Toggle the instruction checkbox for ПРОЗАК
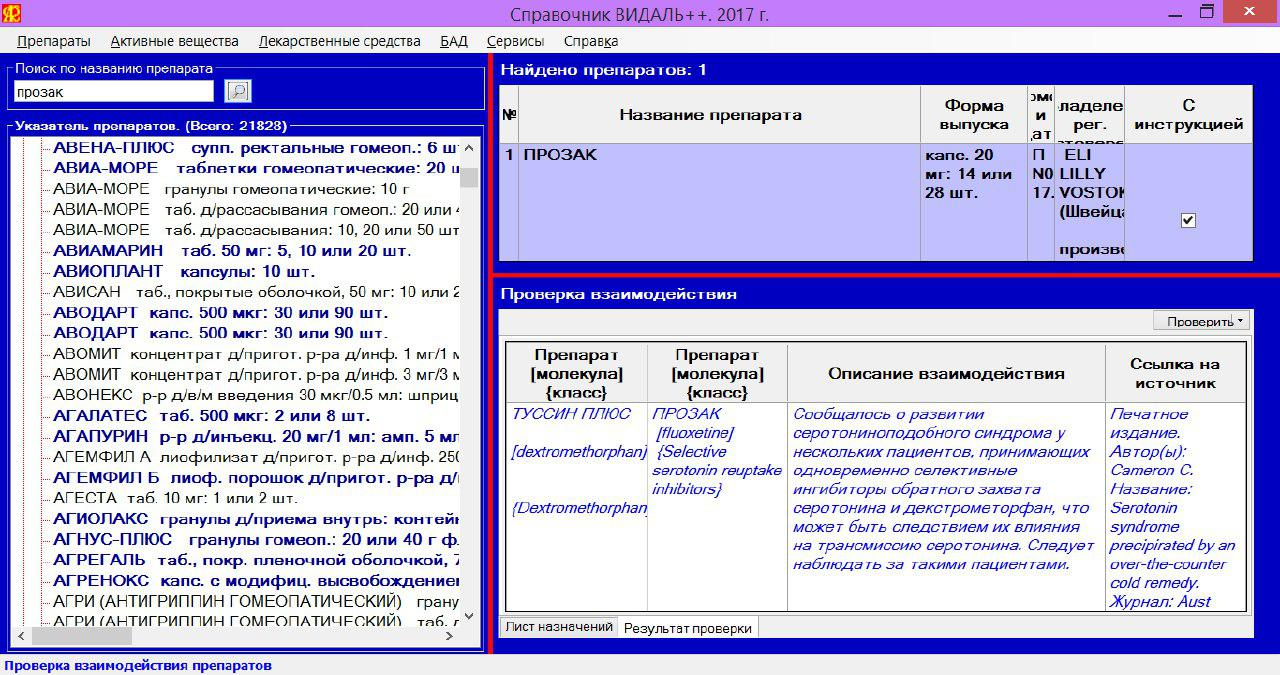Image resolution: width=1280 pixels, height=675 pixels. [1188, 221]
